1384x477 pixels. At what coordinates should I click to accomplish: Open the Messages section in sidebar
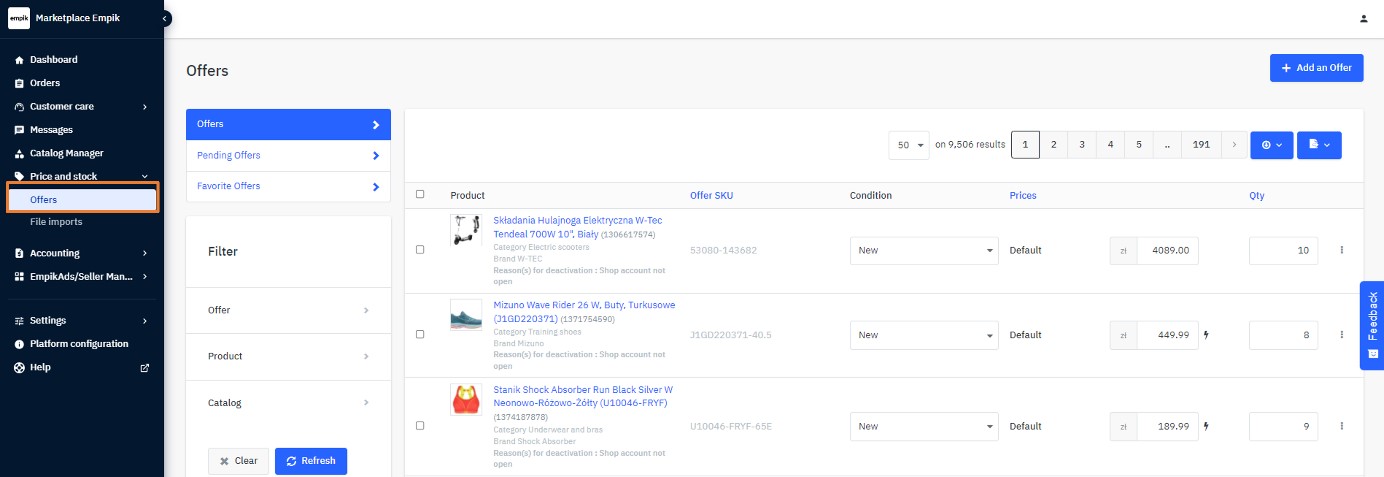[x=51, y=130]
